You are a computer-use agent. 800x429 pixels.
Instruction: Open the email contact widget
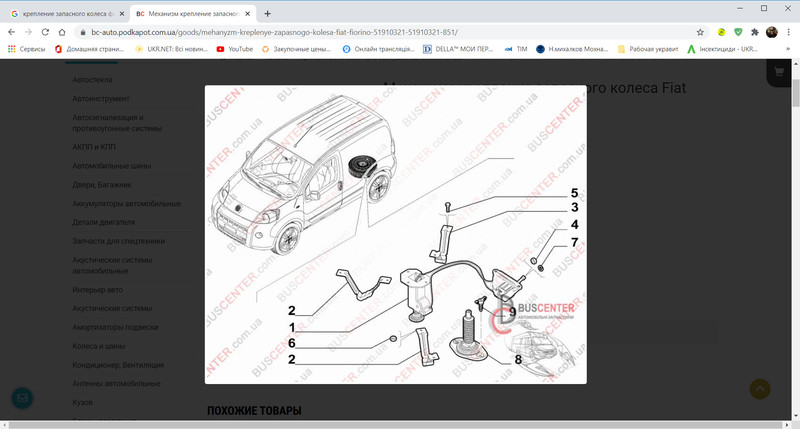click(x=22, y=398)
